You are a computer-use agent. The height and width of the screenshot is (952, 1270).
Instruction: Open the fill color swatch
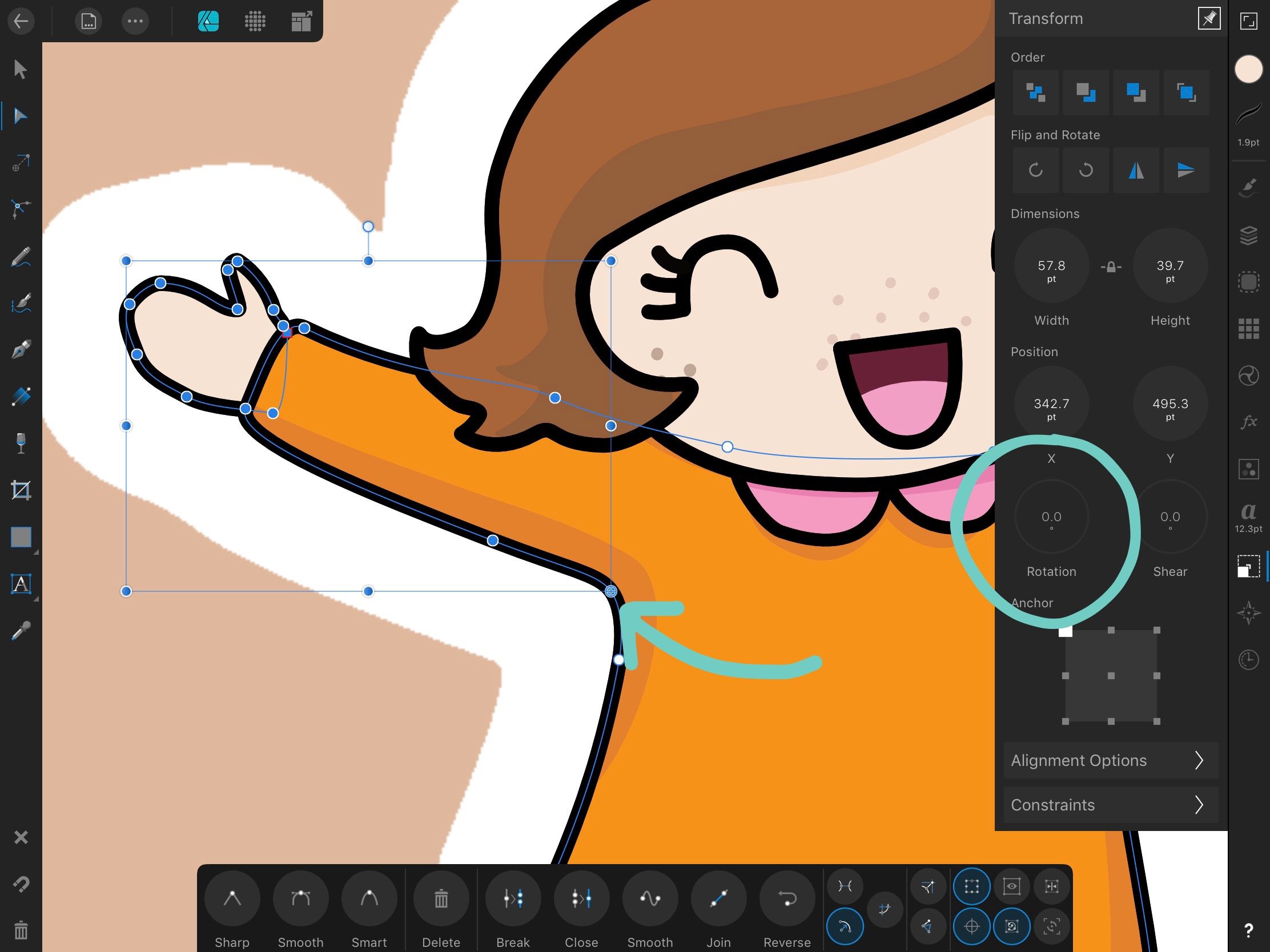1248,69
